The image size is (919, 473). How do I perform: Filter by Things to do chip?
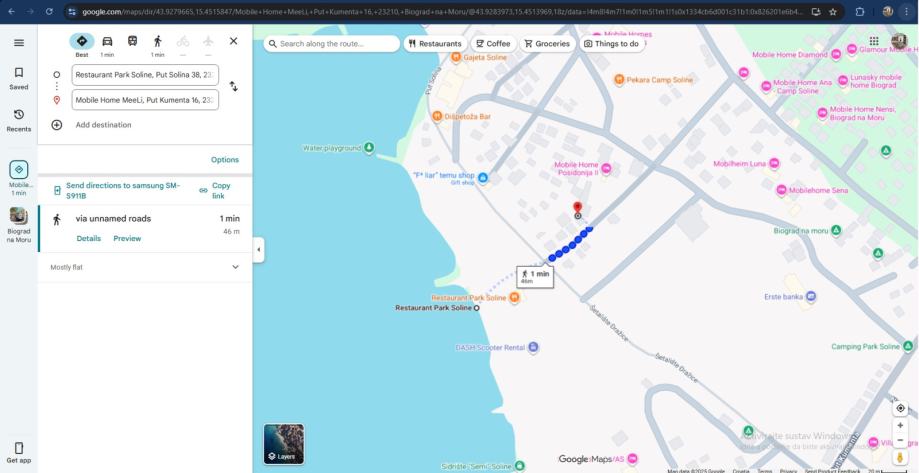[x=611, y=44]
